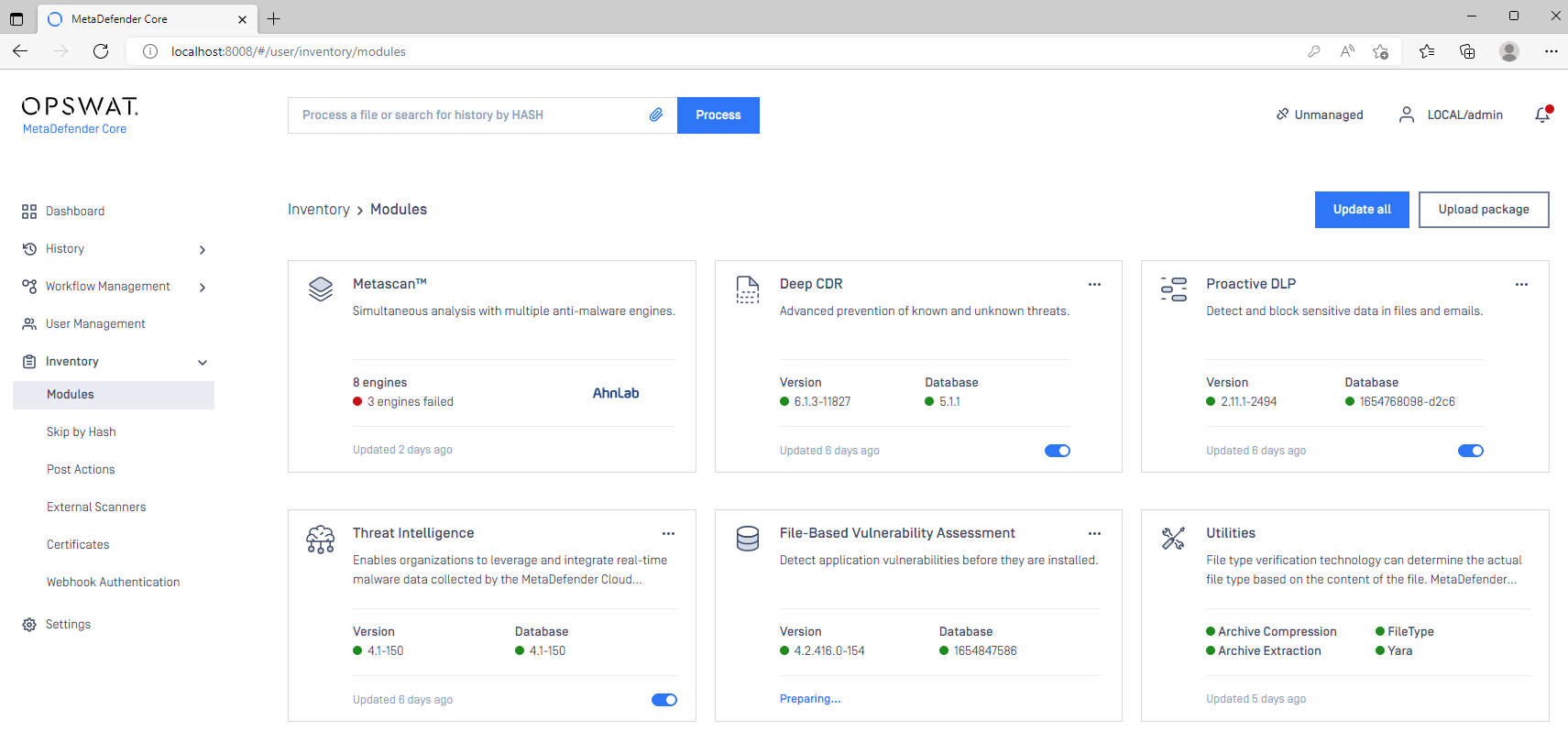Disable the Proactive DLP module toggle
Image resolution: width=1568 pixels, height=742 pixels.
[x=1471, y=451]
